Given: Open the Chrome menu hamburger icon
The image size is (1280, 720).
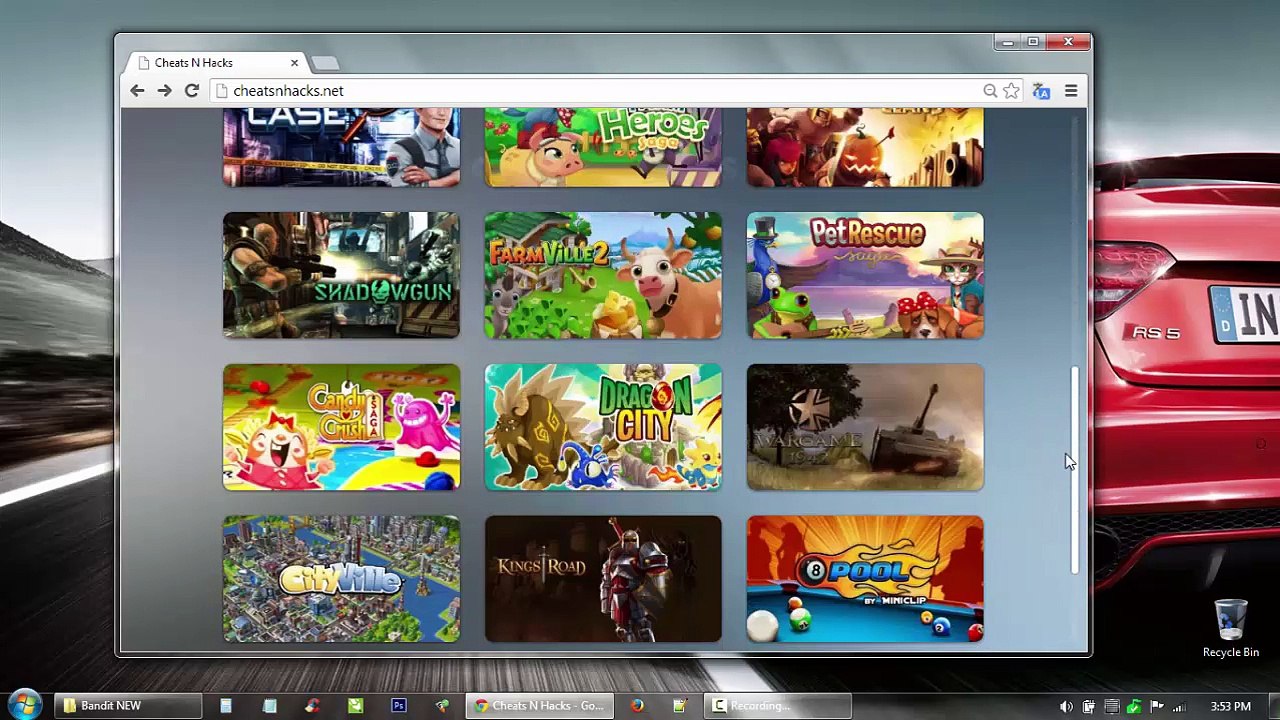Looking at the screenshot, I should (x=1071, y=91).
